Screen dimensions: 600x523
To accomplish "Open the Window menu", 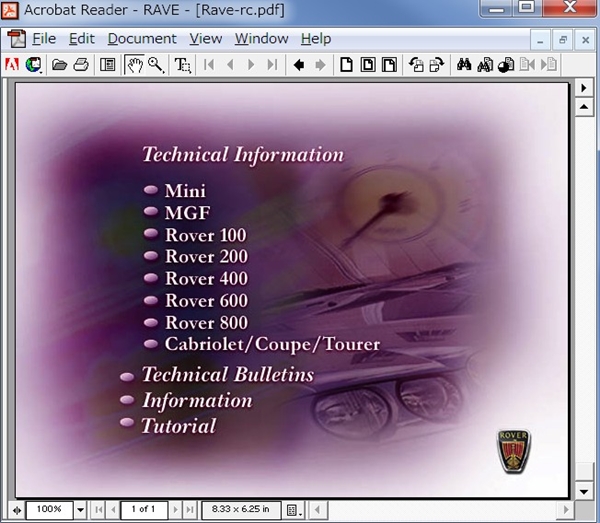I will 261,39.
